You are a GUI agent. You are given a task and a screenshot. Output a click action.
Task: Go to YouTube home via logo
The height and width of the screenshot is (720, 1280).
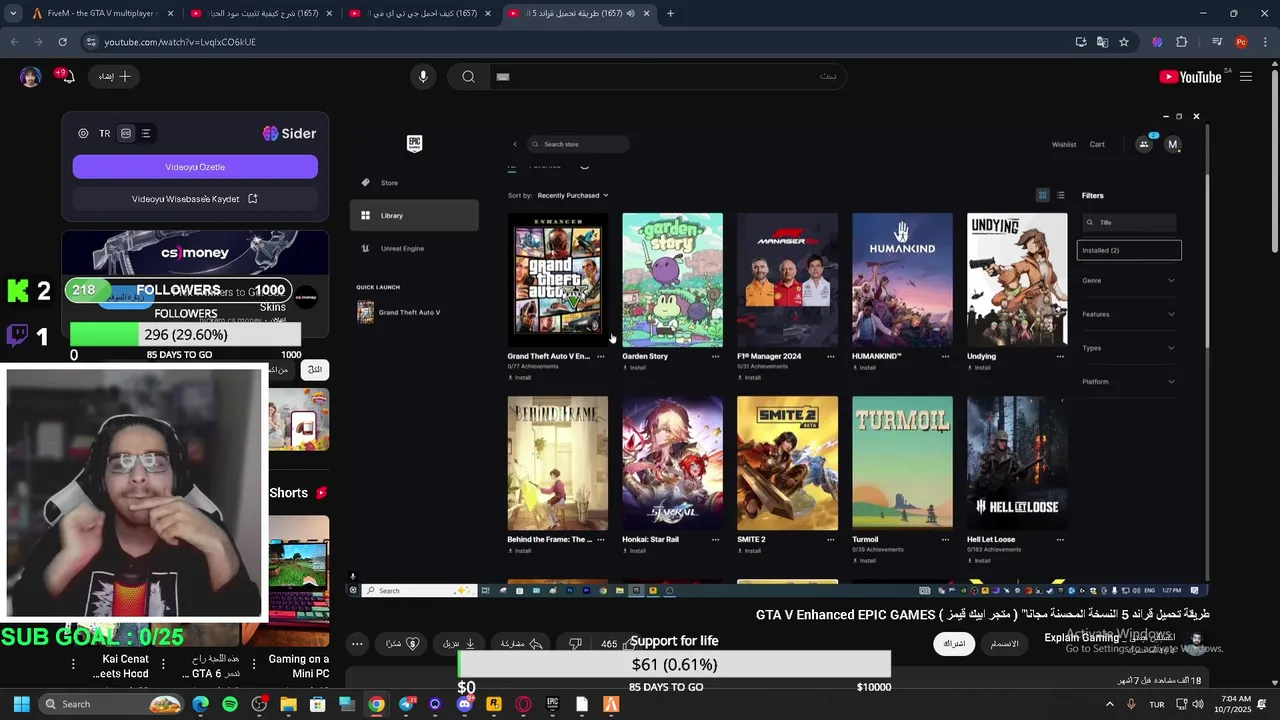1191,76
